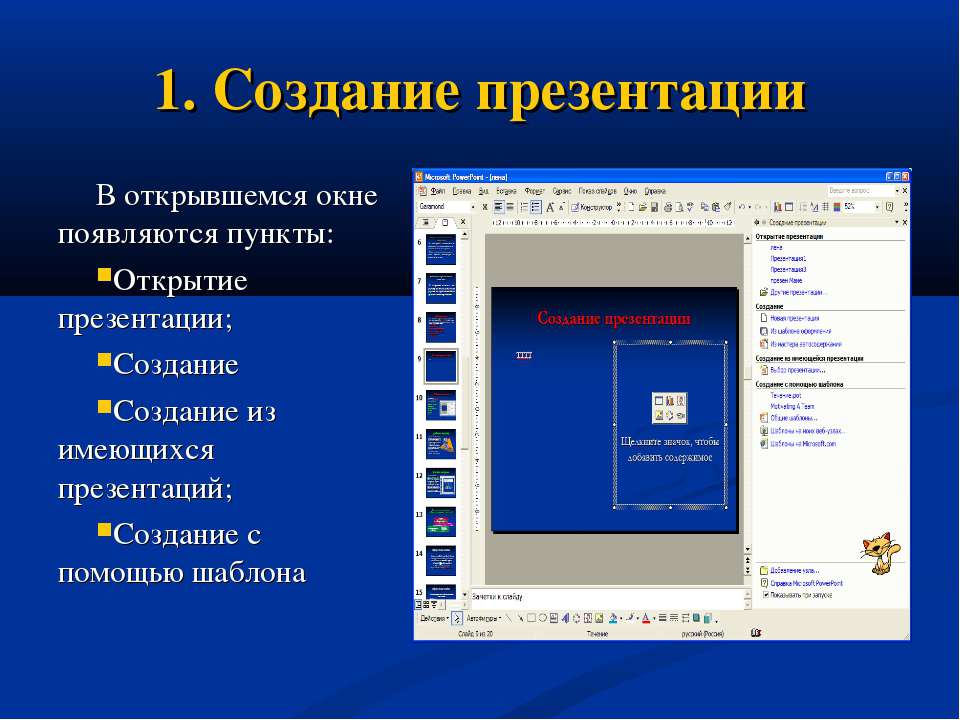960x720 pixels.
Task: Open the Garamond font name dropdown
Action: (x=473, y=208)
